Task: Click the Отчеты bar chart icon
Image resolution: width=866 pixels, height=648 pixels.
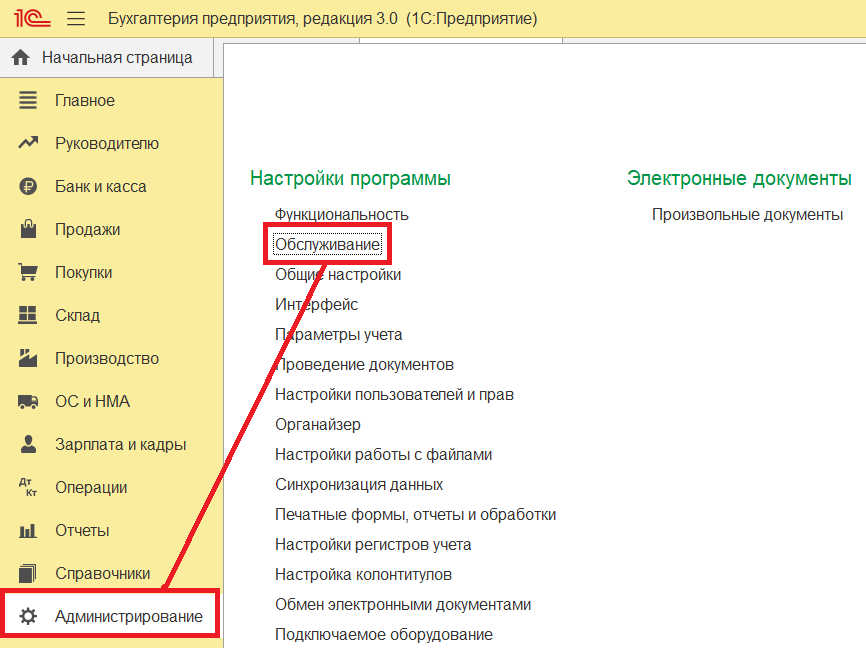Action: click(28, 531)
